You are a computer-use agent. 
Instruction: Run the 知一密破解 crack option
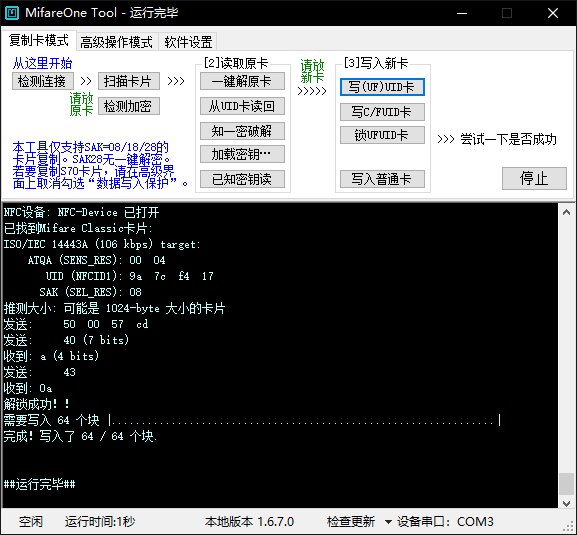(242, 131)
